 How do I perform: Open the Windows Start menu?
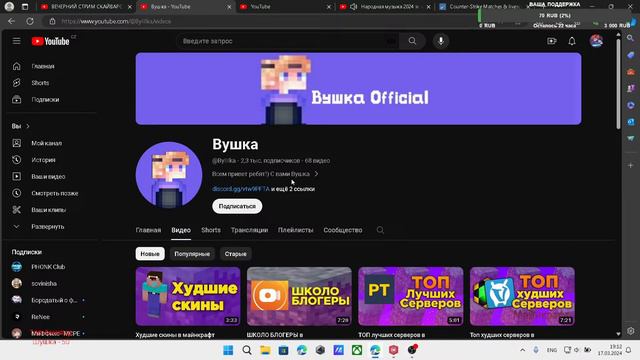[x=228, y=350]
